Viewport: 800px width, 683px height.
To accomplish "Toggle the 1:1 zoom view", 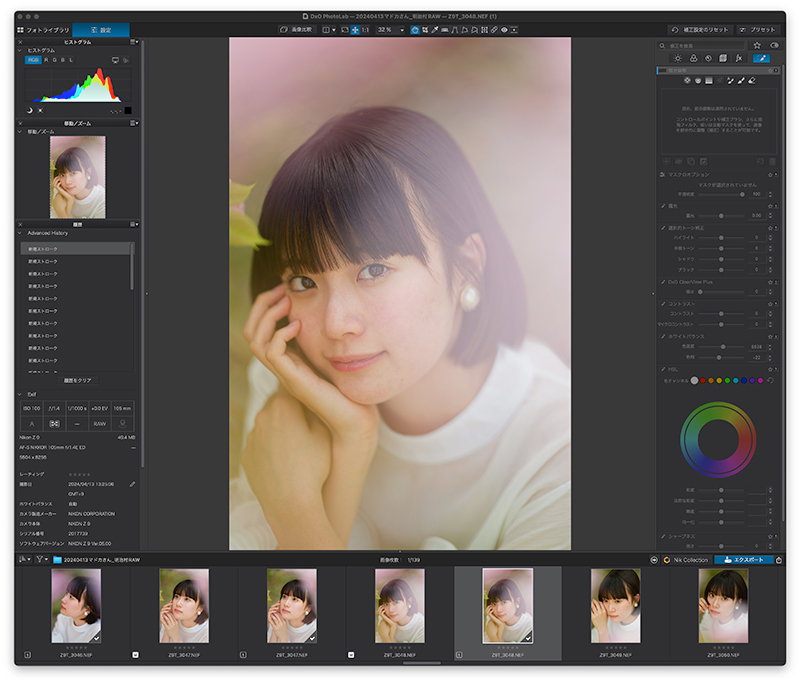I will [365, 30].
